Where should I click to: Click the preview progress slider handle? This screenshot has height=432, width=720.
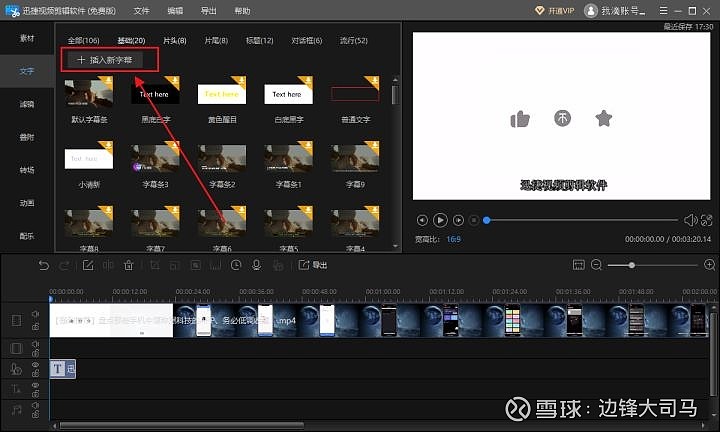(x=487, y=220)
